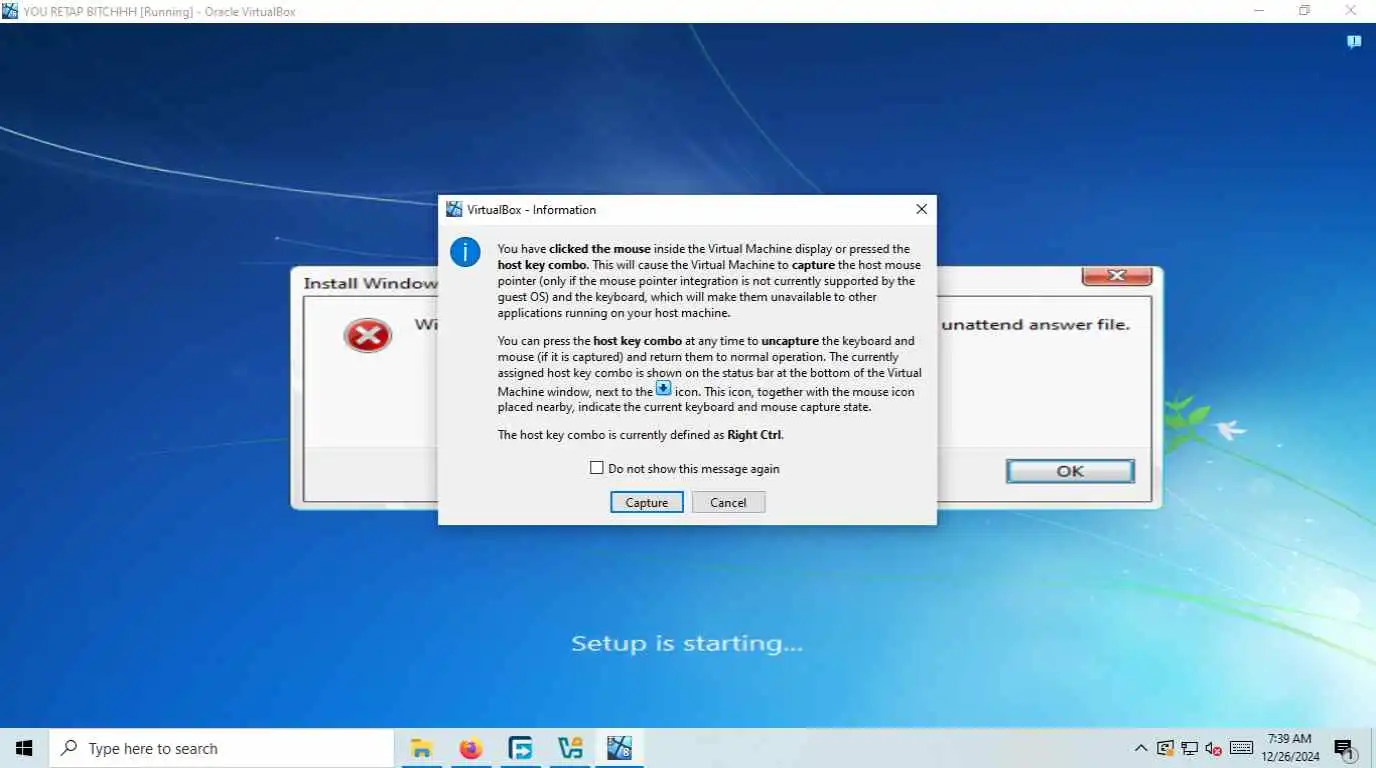
Task: Close the VirtualBox Information dialog
Action: pos(921,209)
